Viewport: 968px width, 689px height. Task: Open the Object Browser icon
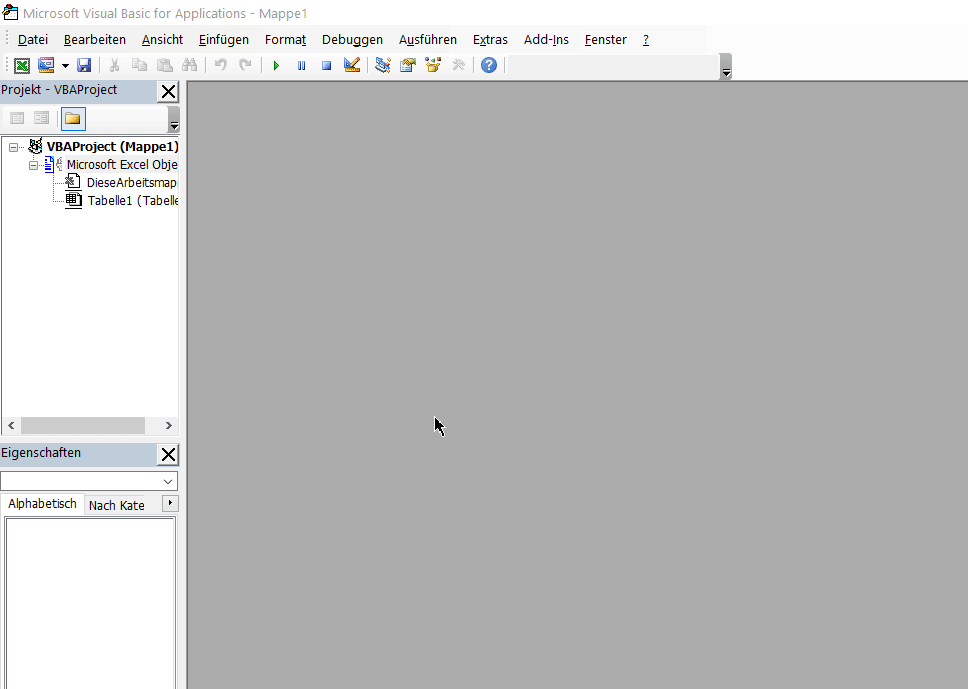(433, 65)
